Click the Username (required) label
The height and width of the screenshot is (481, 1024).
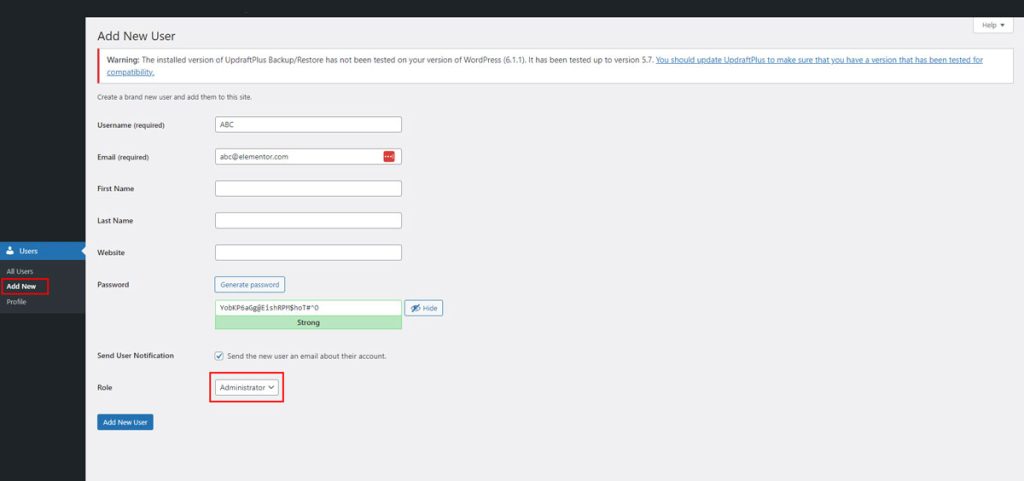tap(131, 125)
